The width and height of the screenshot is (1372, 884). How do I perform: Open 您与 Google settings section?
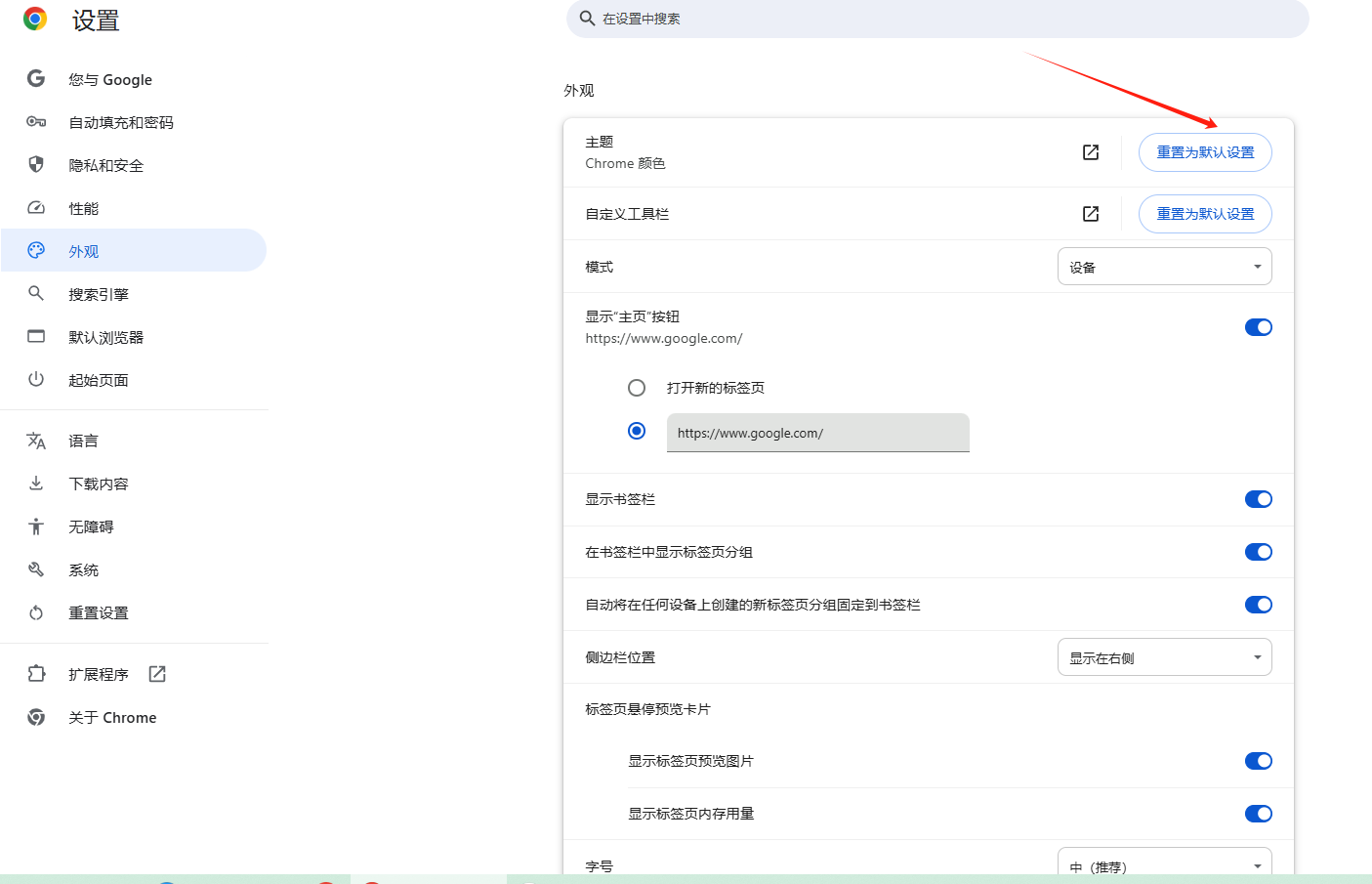134,79
